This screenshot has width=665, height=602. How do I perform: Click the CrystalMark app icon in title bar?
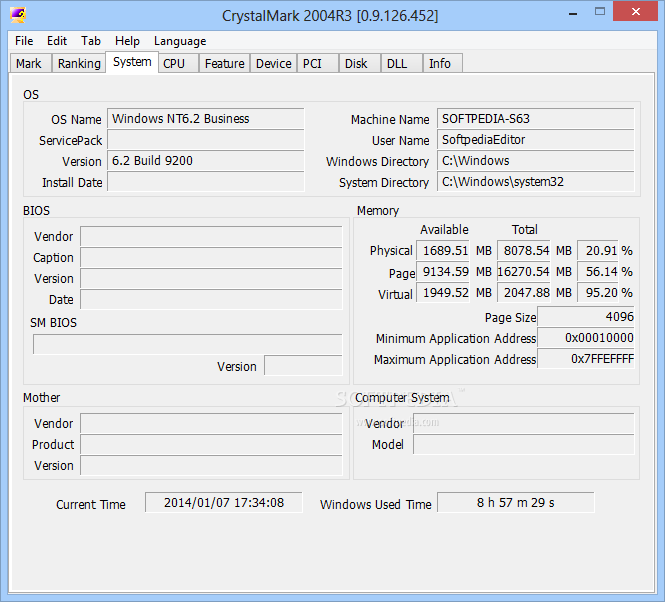pos(18,15)
